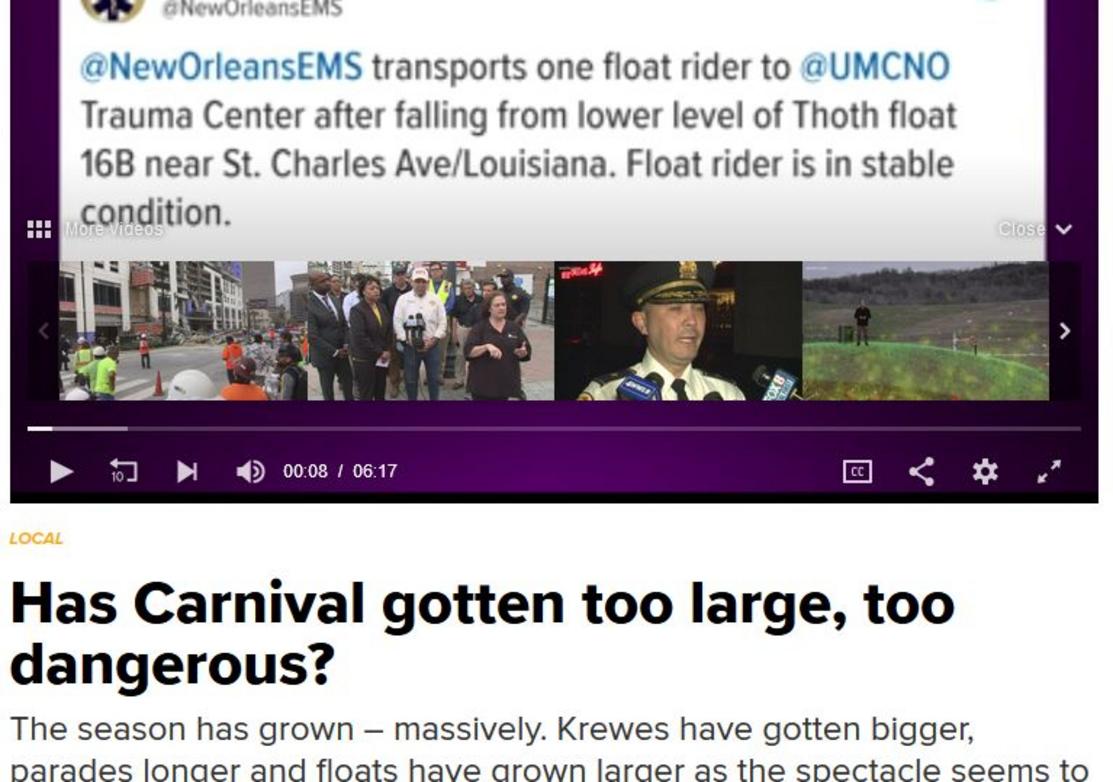Open the police chief interview thumbnail
Screen dimensions: 1113x782
tap(678, 331)
